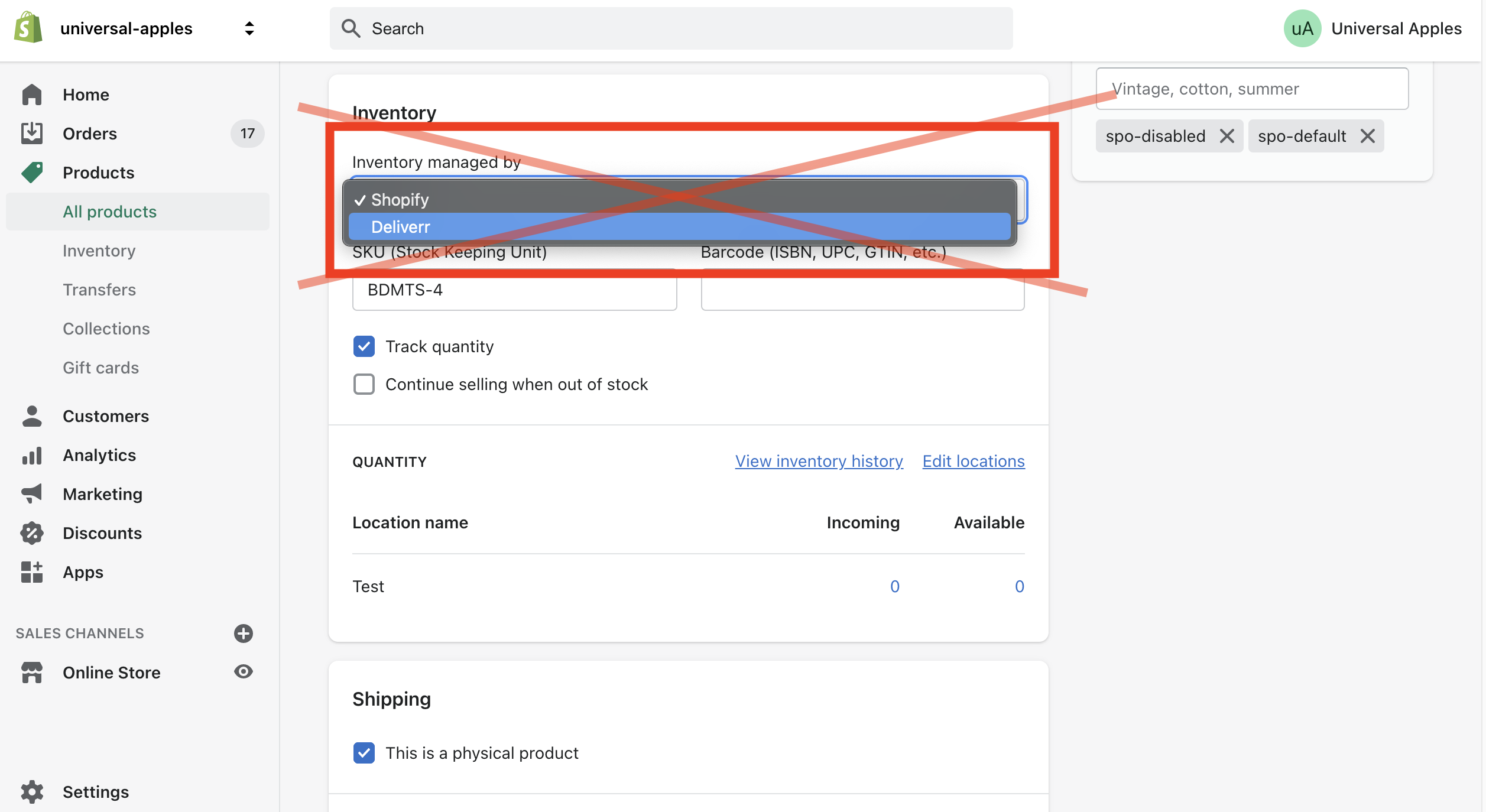Remove the spo-disabled tag
Viewport: 1486px width, 812px height.
[x=1227, y=136]
